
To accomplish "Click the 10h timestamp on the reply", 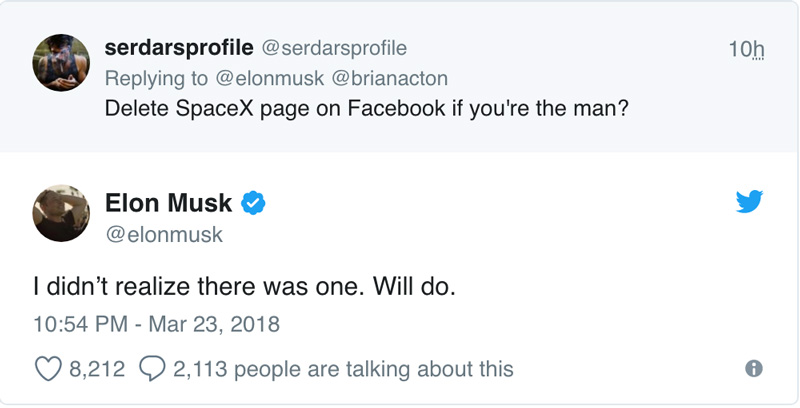I will click(x=746, y=48).
